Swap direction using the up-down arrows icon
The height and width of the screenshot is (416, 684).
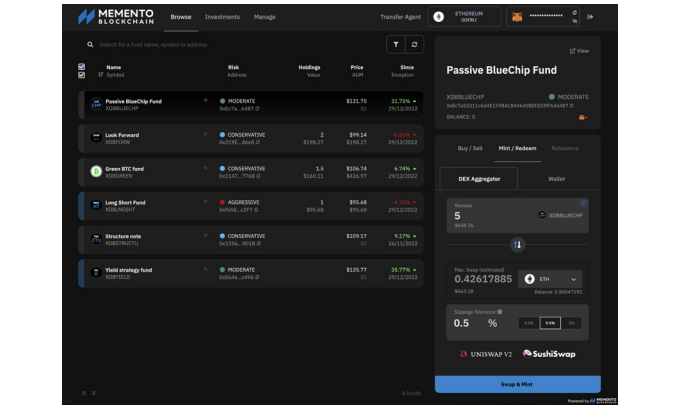click(x=517, y=244)
